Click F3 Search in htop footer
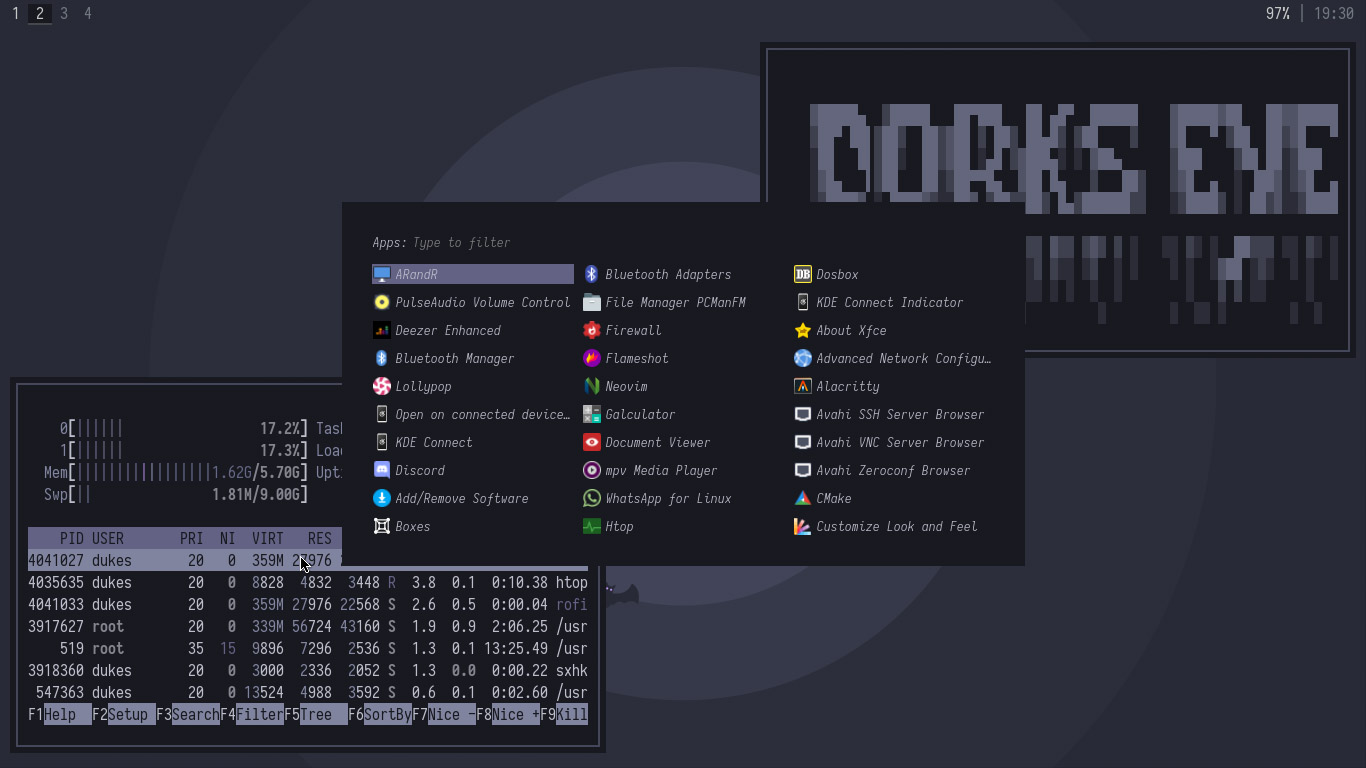Viewport: 1366px width, 768px height. coord(188,714)
